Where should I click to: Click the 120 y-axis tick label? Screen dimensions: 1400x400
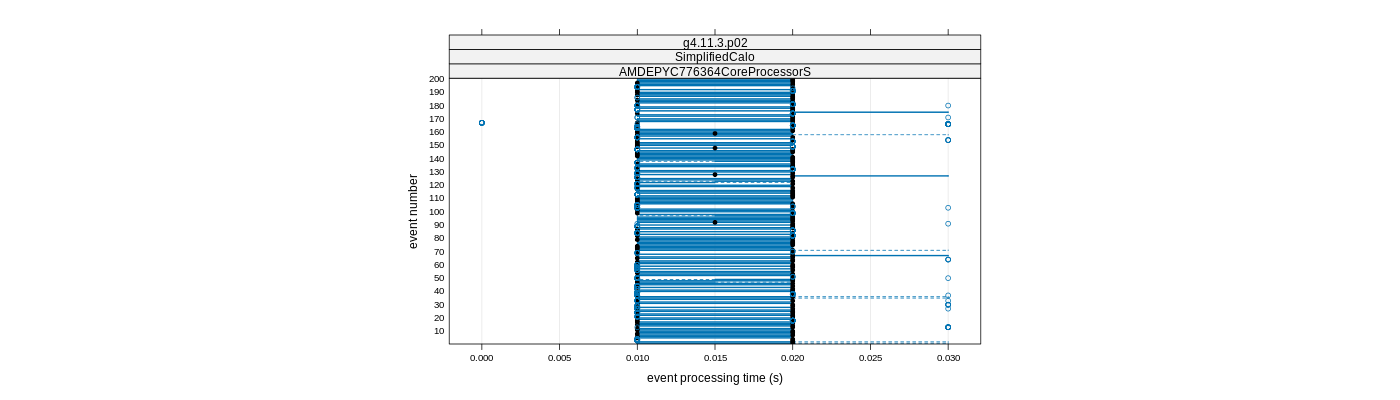pyautogui.click(x=436, y=185)
